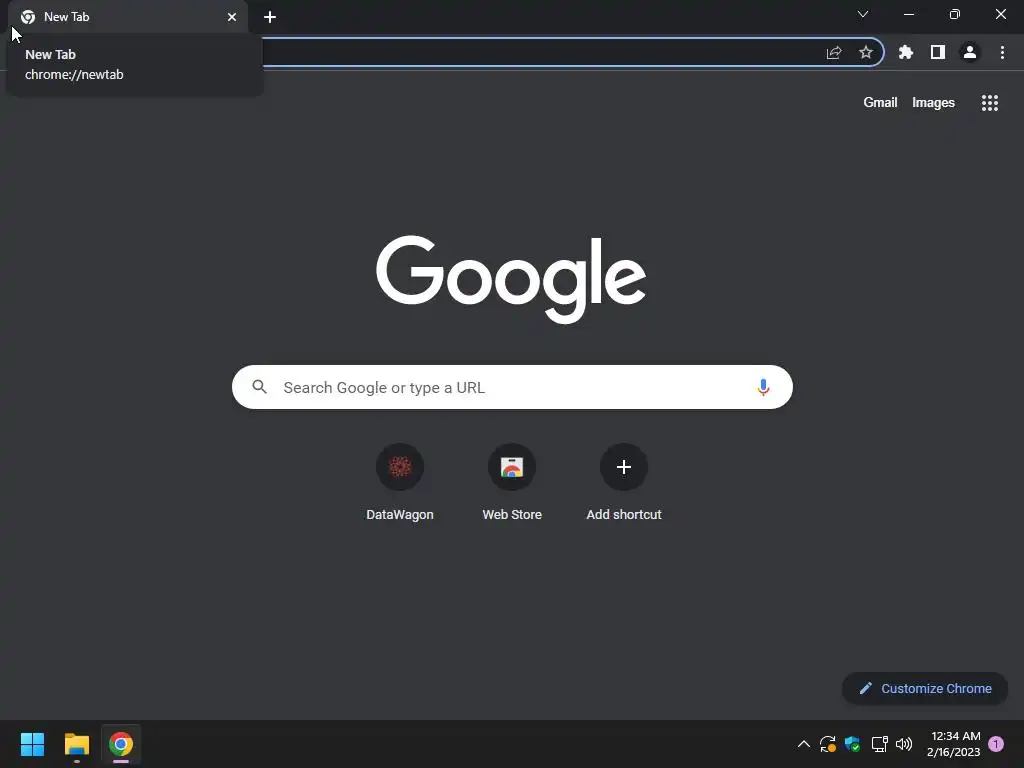Click the sync update tray icon
The width and height of the screenshot is (1024, 768).
pos(827,744)
